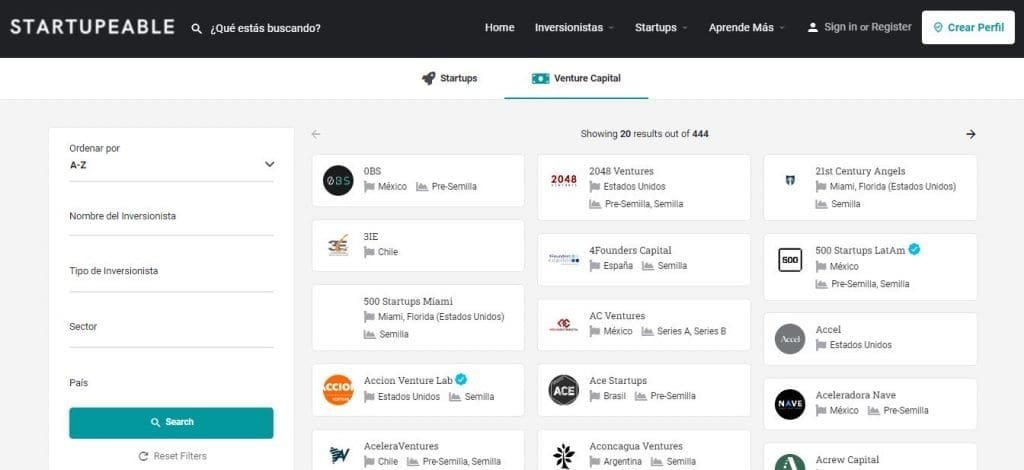Expand the Aprende Más menu
The height and width of the screenshot is (470, 1024).
746,27
